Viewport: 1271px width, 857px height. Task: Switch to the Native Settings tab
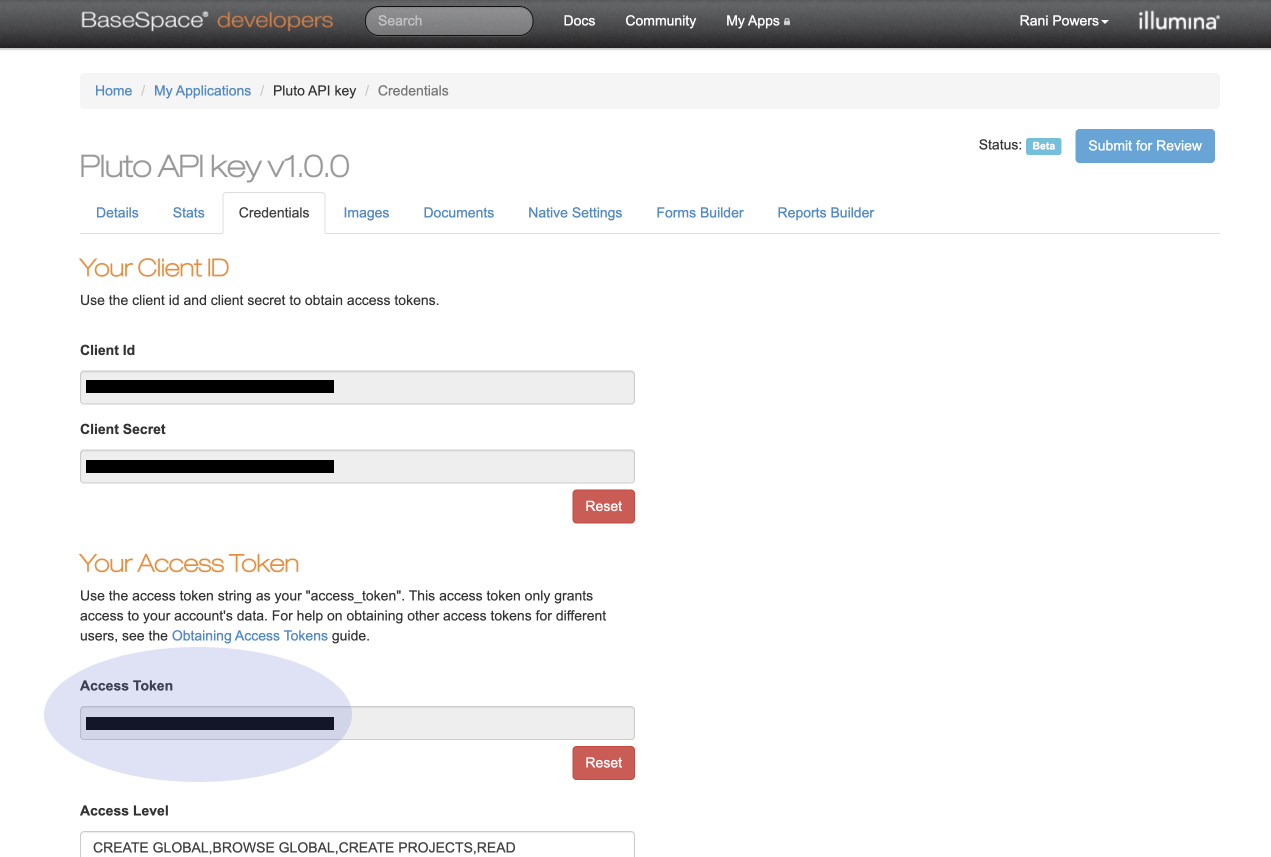click(575, 213)
